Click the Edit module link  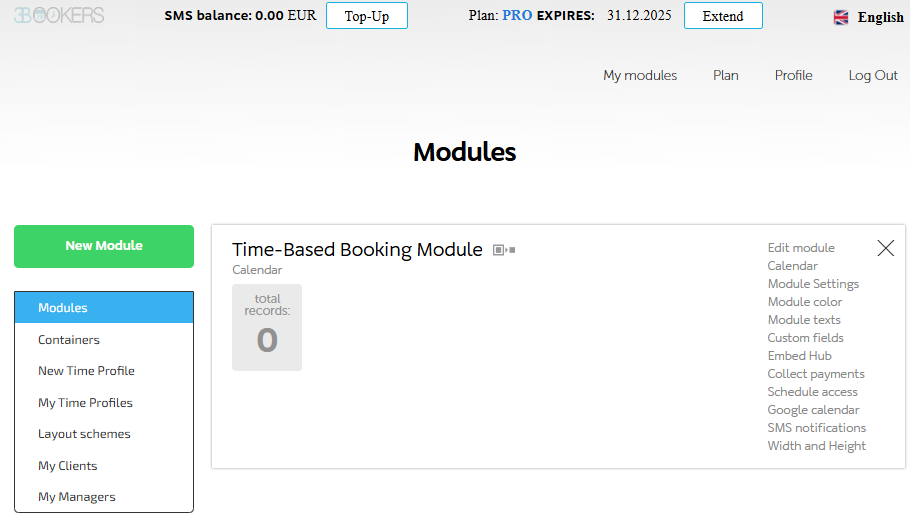point(801,248)
